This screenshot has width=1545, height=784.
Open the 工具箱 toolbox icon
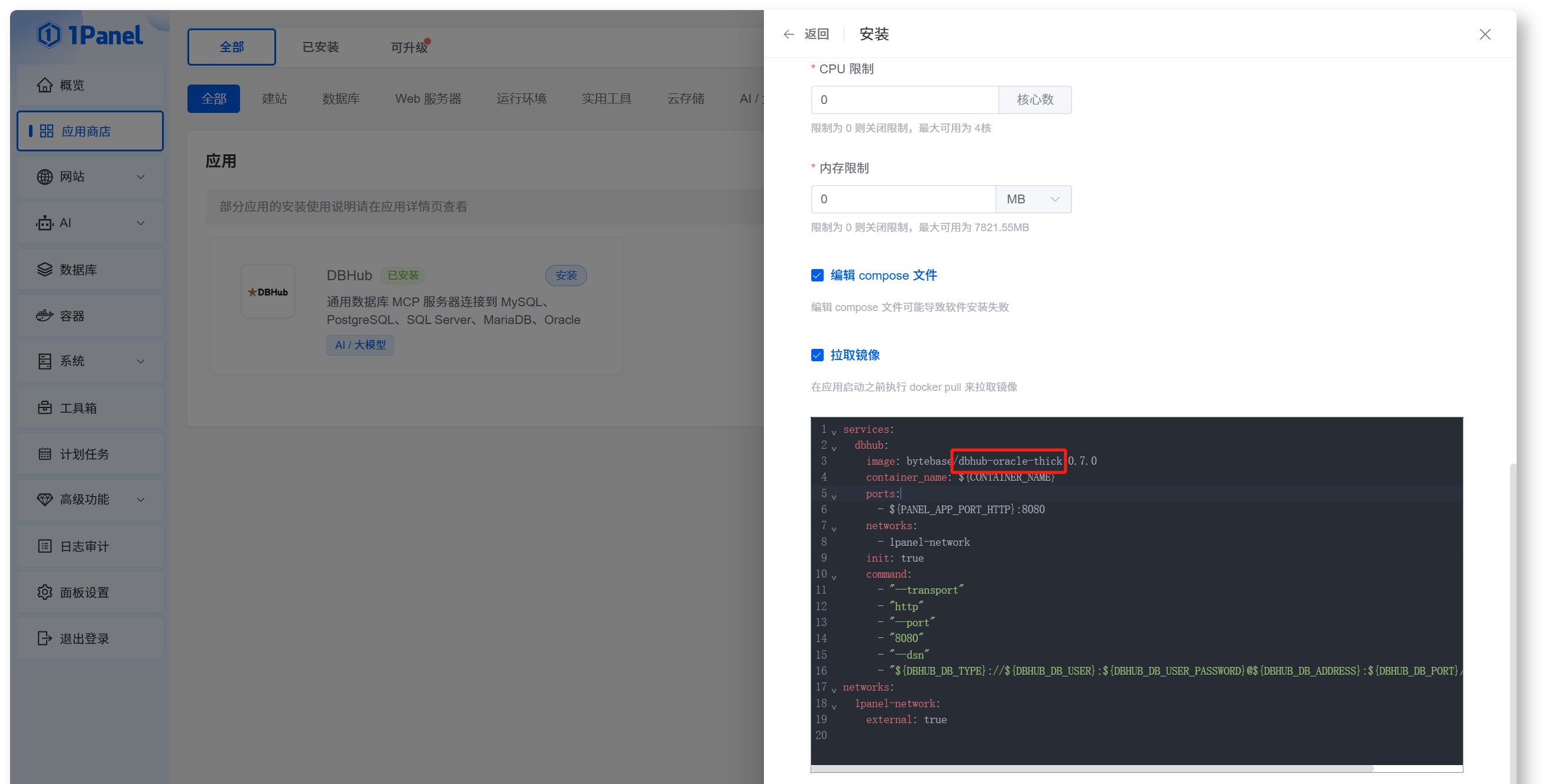(x=45, y=408)
